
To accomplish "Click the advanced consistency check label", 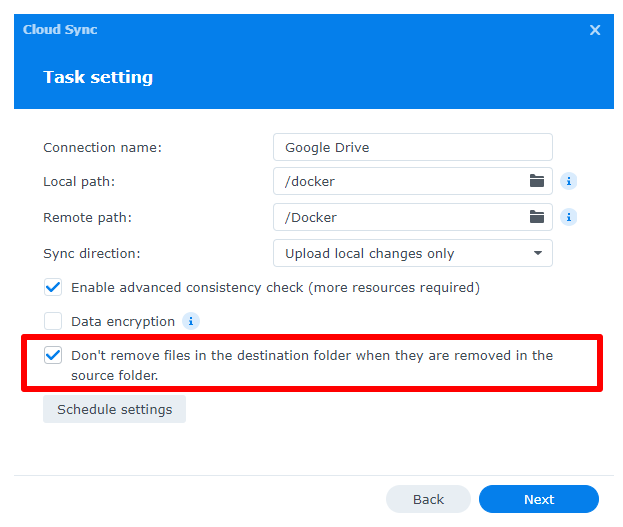I will [275, 288].
